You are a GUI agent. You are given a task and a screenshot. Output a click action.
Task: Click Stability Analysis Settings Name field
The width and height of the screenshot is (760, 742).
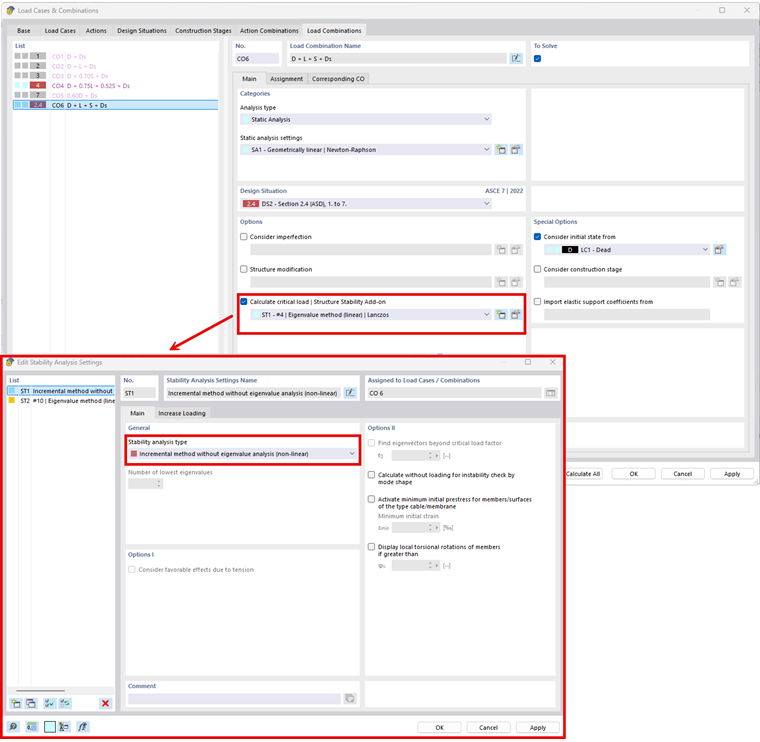pyautogui.click(x=253, y=393)
